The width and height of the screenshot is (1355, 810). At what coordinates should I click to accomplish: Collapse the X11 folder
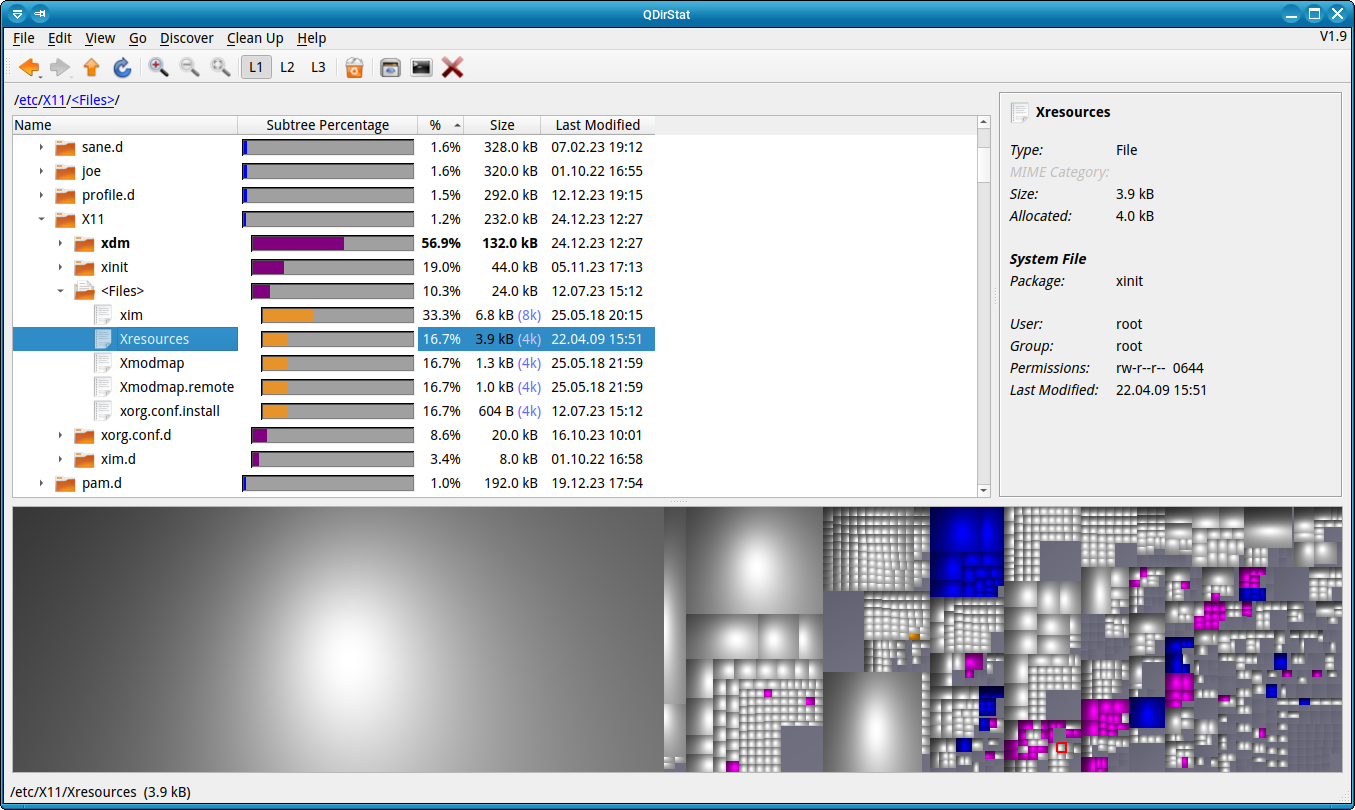(x=41, y=219)
